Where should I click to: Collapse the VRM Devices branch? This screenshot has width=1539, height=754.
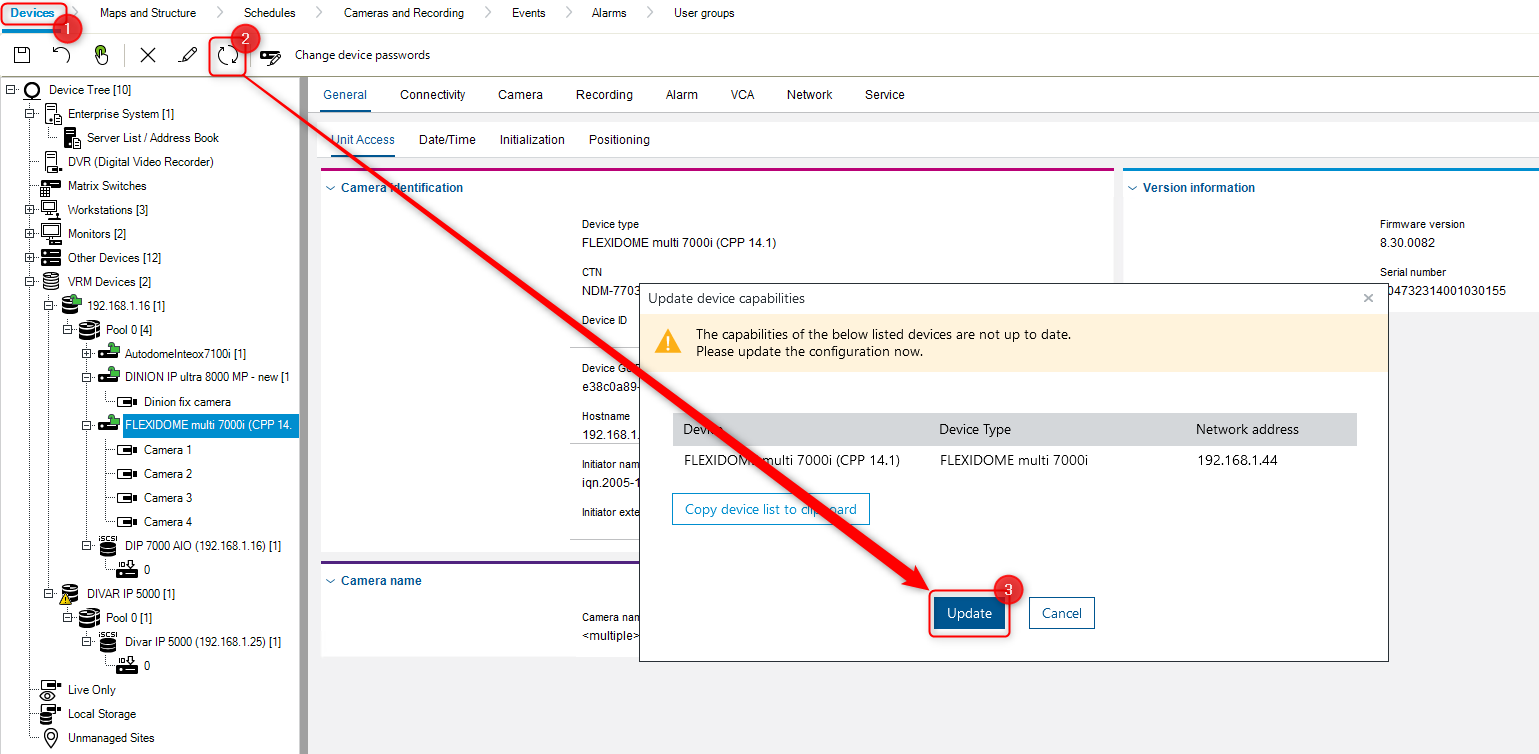(x=30, y=281)
